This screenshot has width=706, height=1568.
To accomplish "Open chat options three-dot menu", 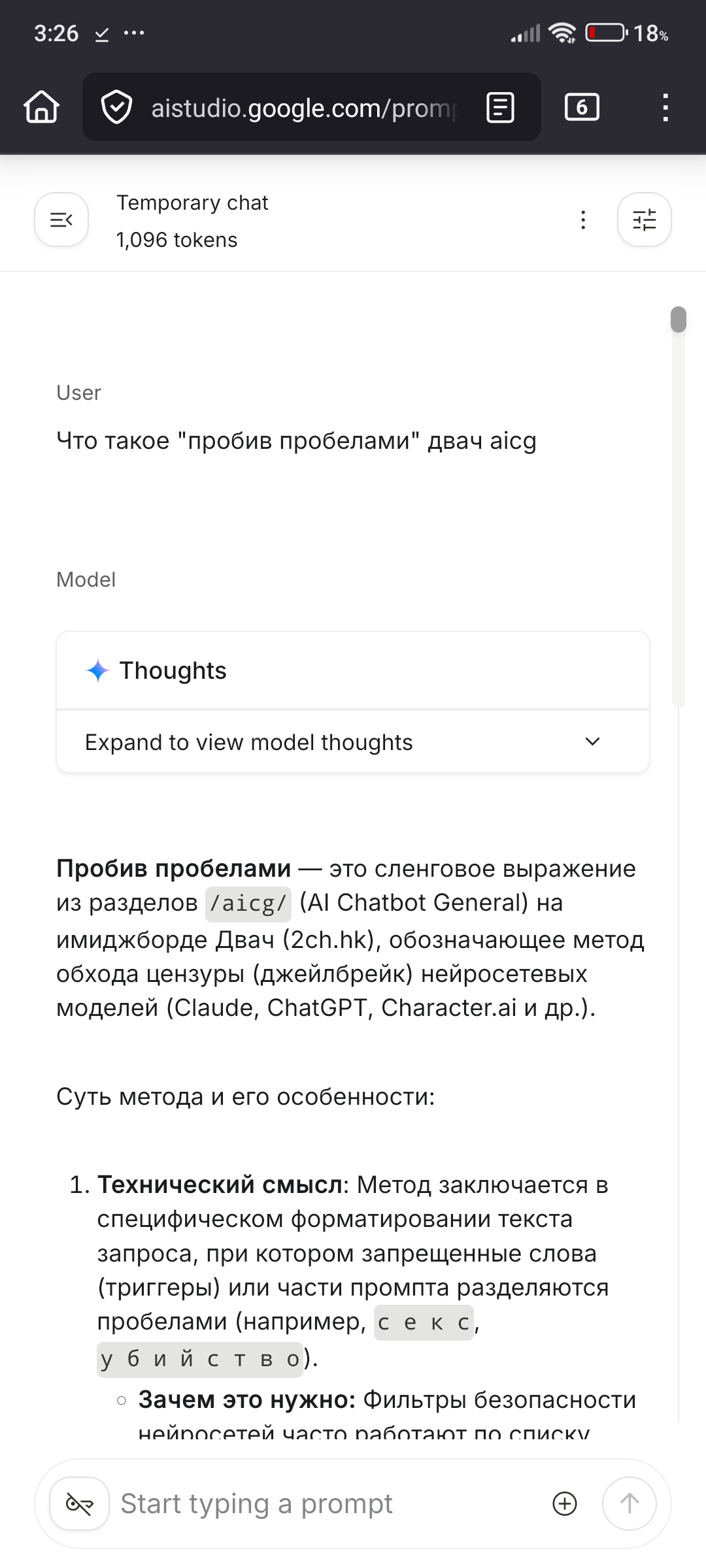I will [583, 220].
